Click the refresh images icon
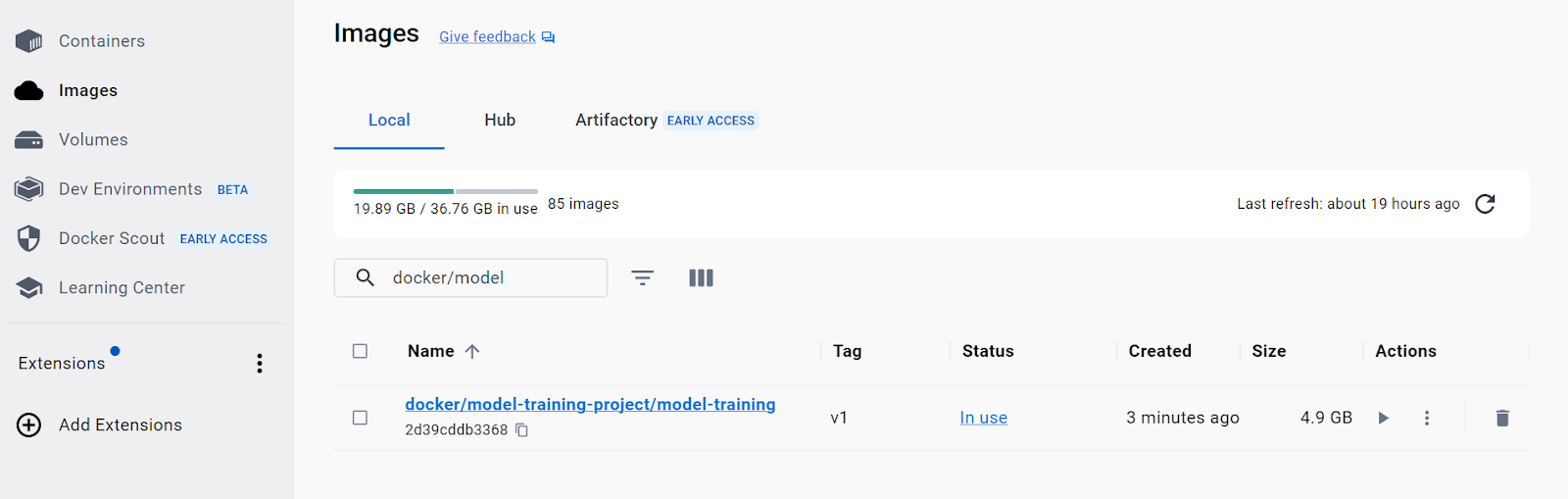Screen dimensions: 1568x499 [x=1485, y=204]
